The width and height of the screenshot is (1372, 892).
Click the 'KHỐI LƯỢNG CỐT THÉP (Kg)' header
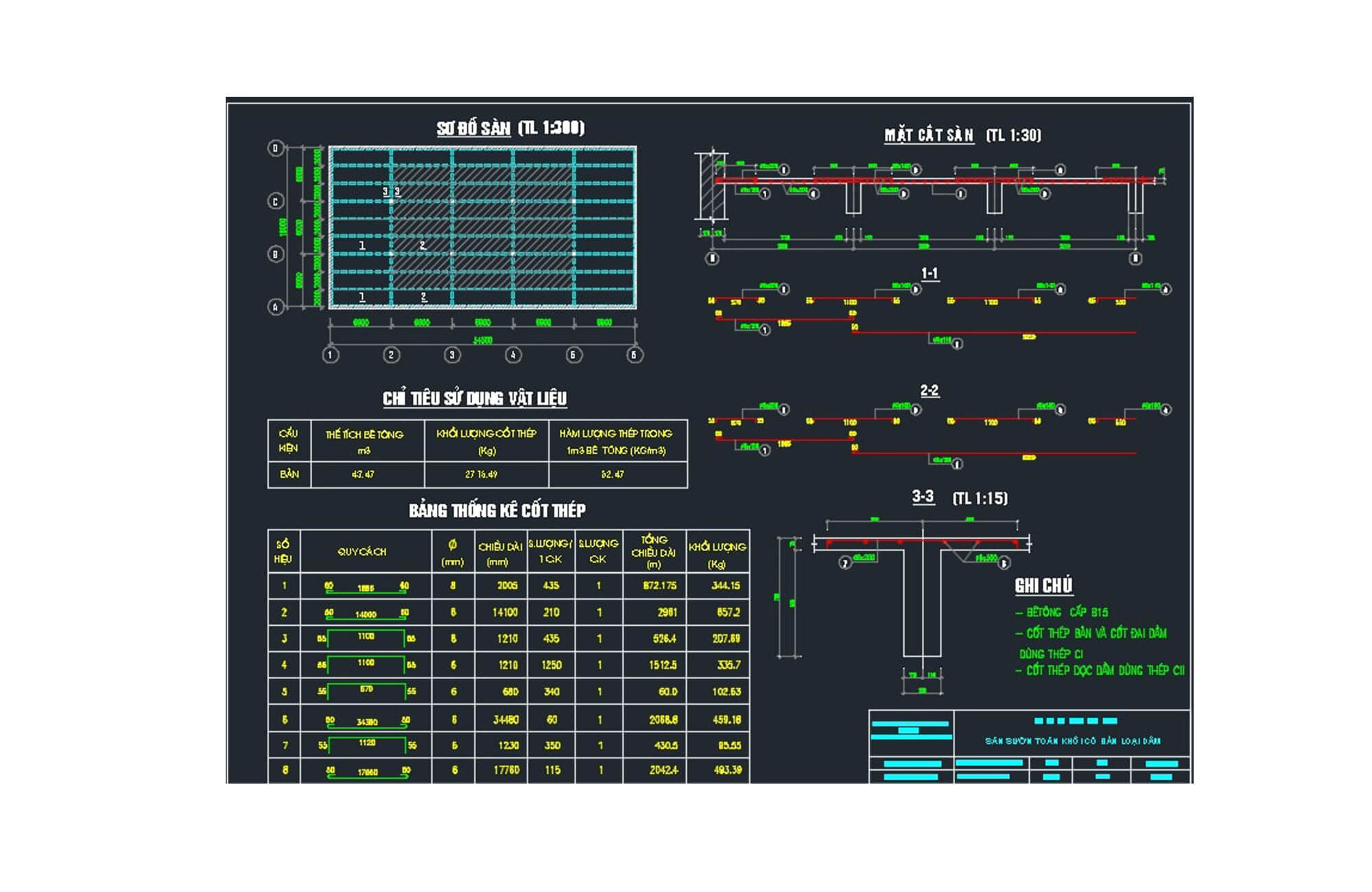click(x=486, y=441)
